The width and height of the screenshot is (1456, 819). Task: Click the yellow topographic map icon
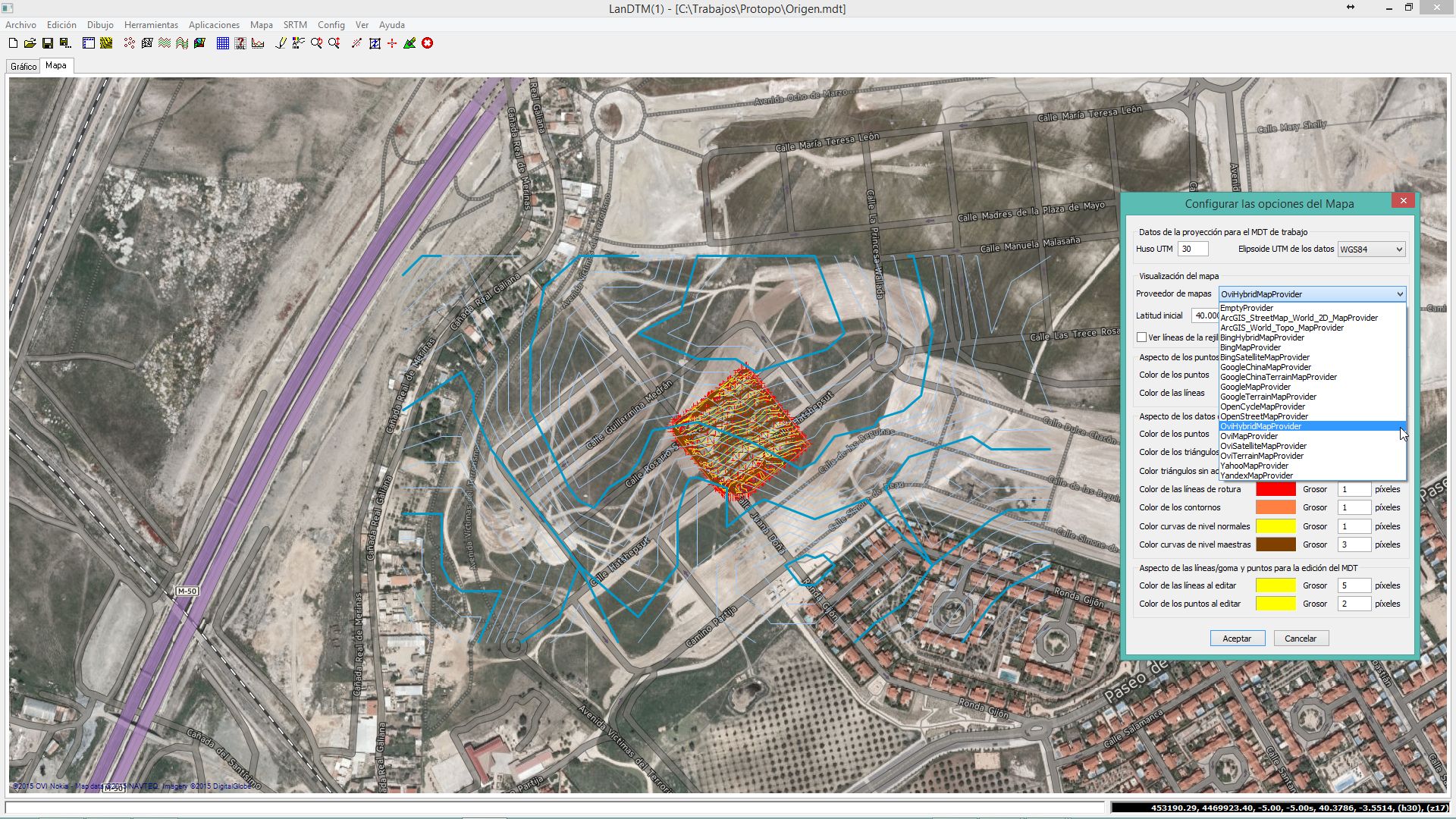click(x=106, y=43)
